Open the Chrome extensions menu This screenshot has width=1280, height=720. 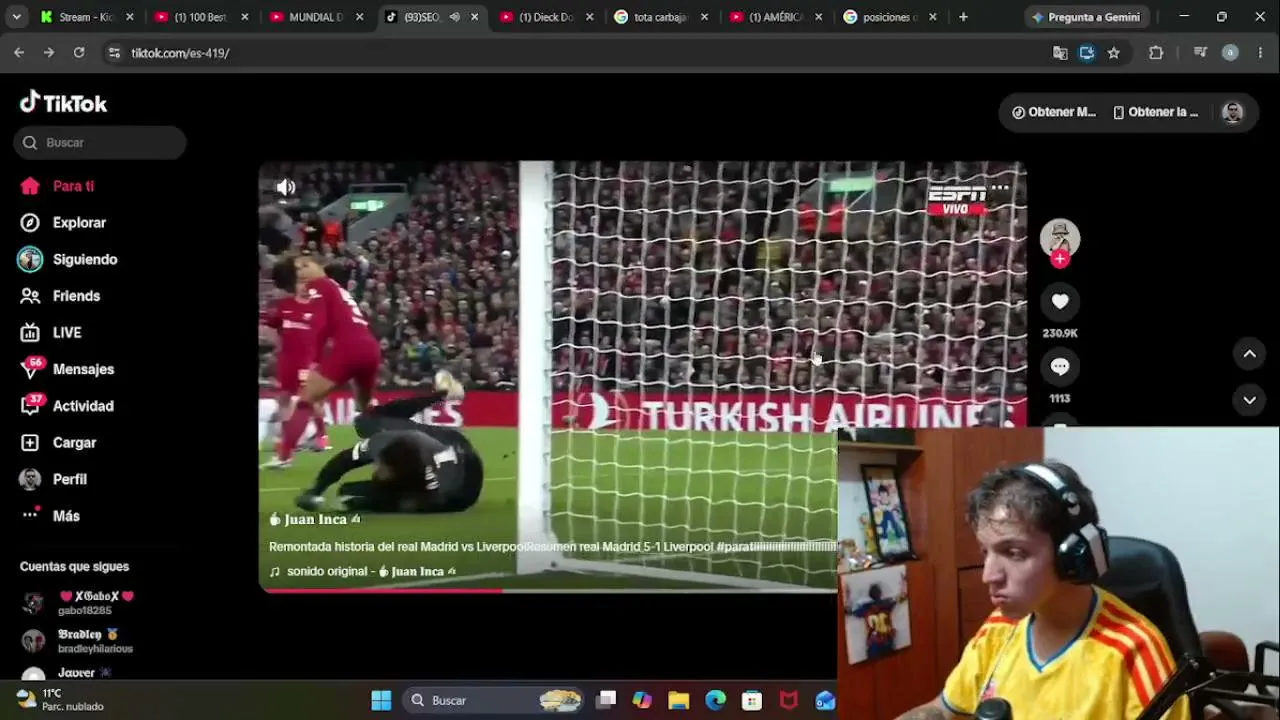[x=1156, y=53]
